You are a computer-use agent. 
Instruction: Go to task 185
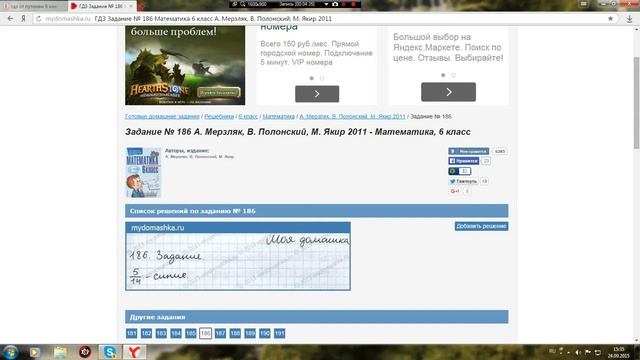pos(191,333)
